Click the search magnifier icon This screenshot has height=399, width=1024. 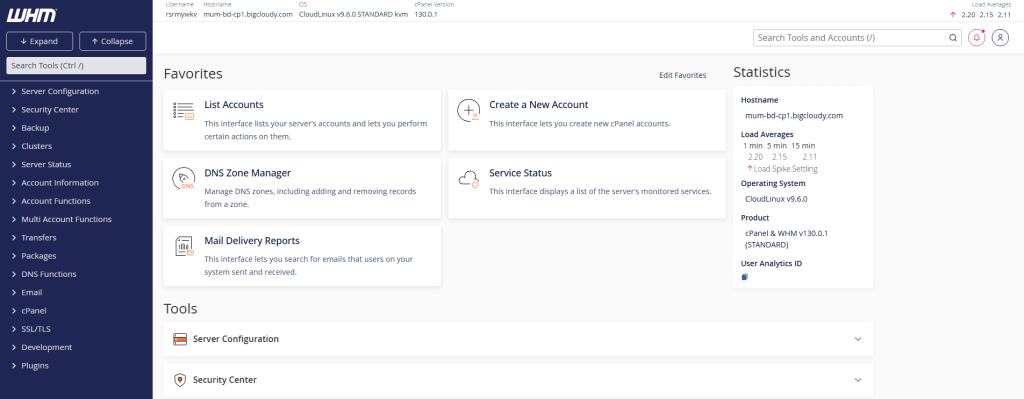coord(953,38)
